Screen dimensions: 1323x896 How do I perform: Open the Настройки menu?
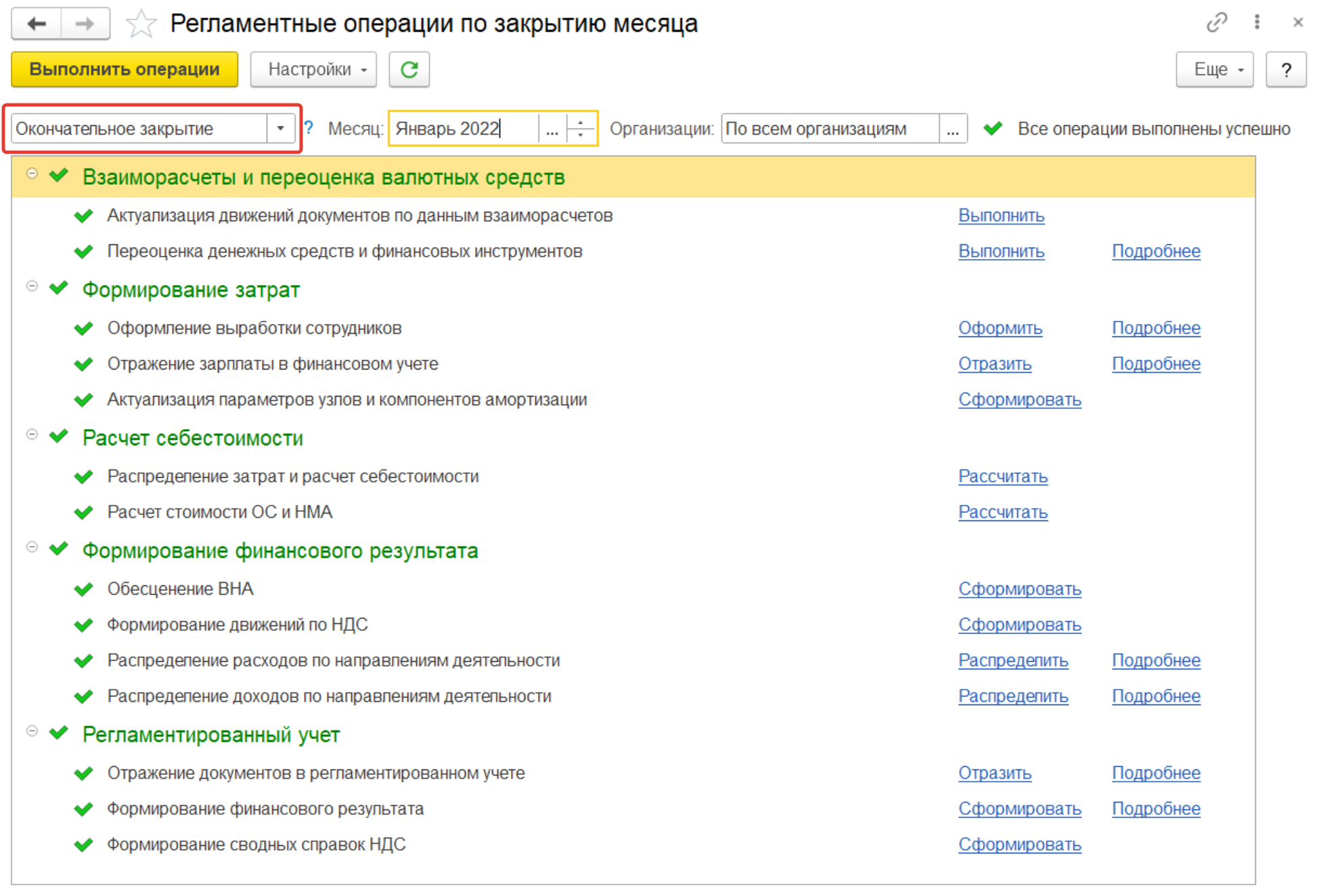313,70
